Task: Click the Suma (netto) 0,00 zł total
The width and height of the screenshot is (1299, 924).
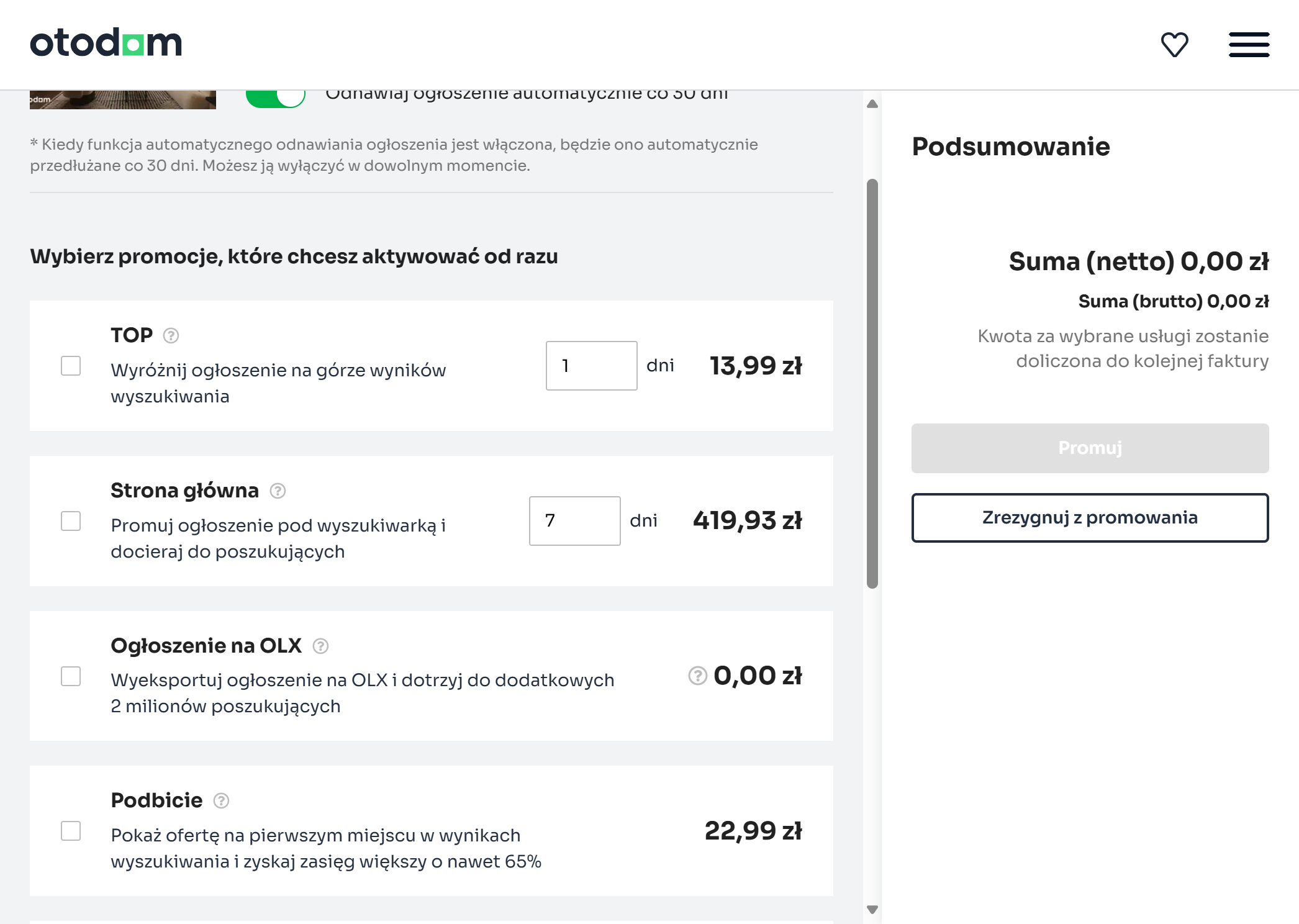Action: pyautogui.click(x=1139, y=261)
